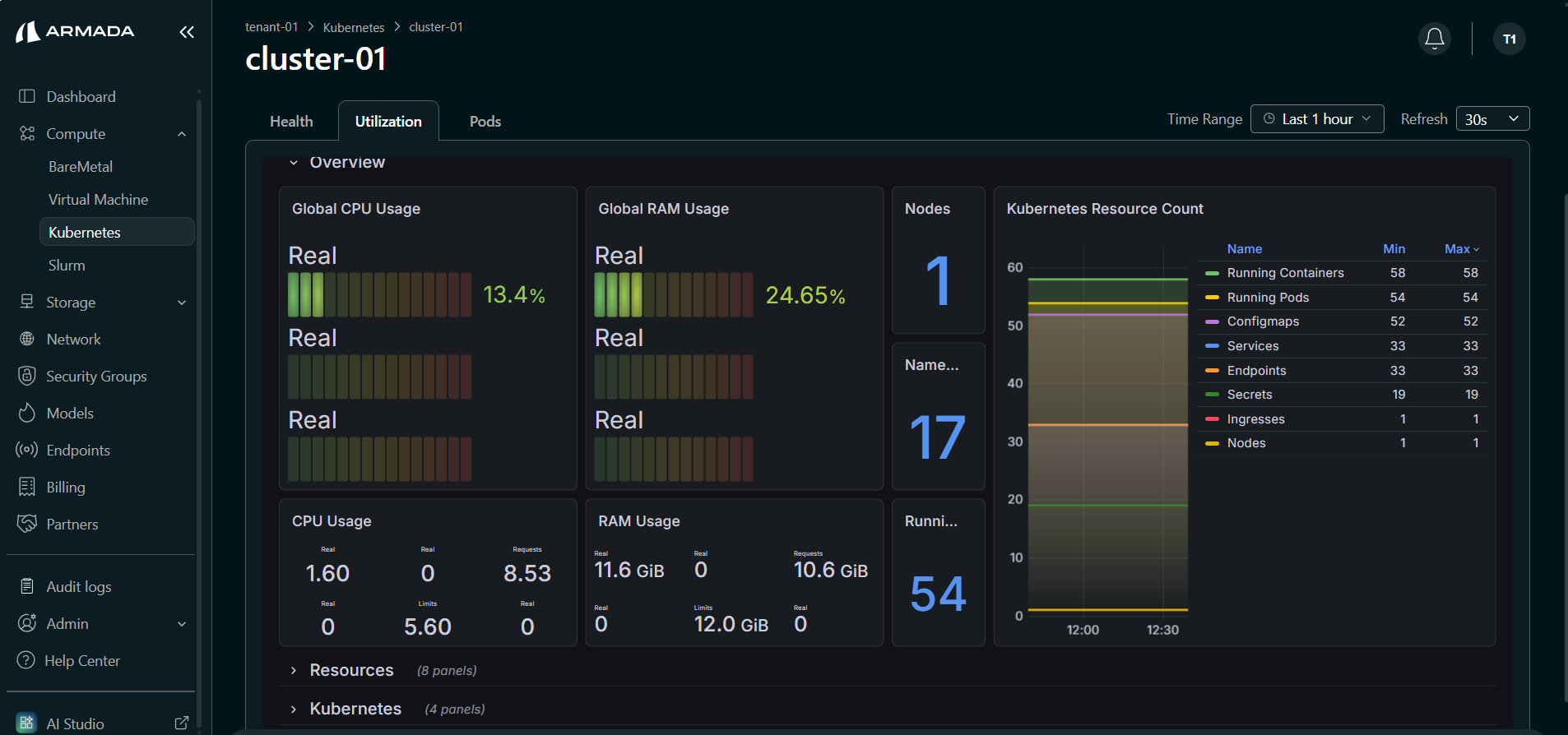
Task: Toggle Endpoints series in legend
Action: [x=1256, y=371]
